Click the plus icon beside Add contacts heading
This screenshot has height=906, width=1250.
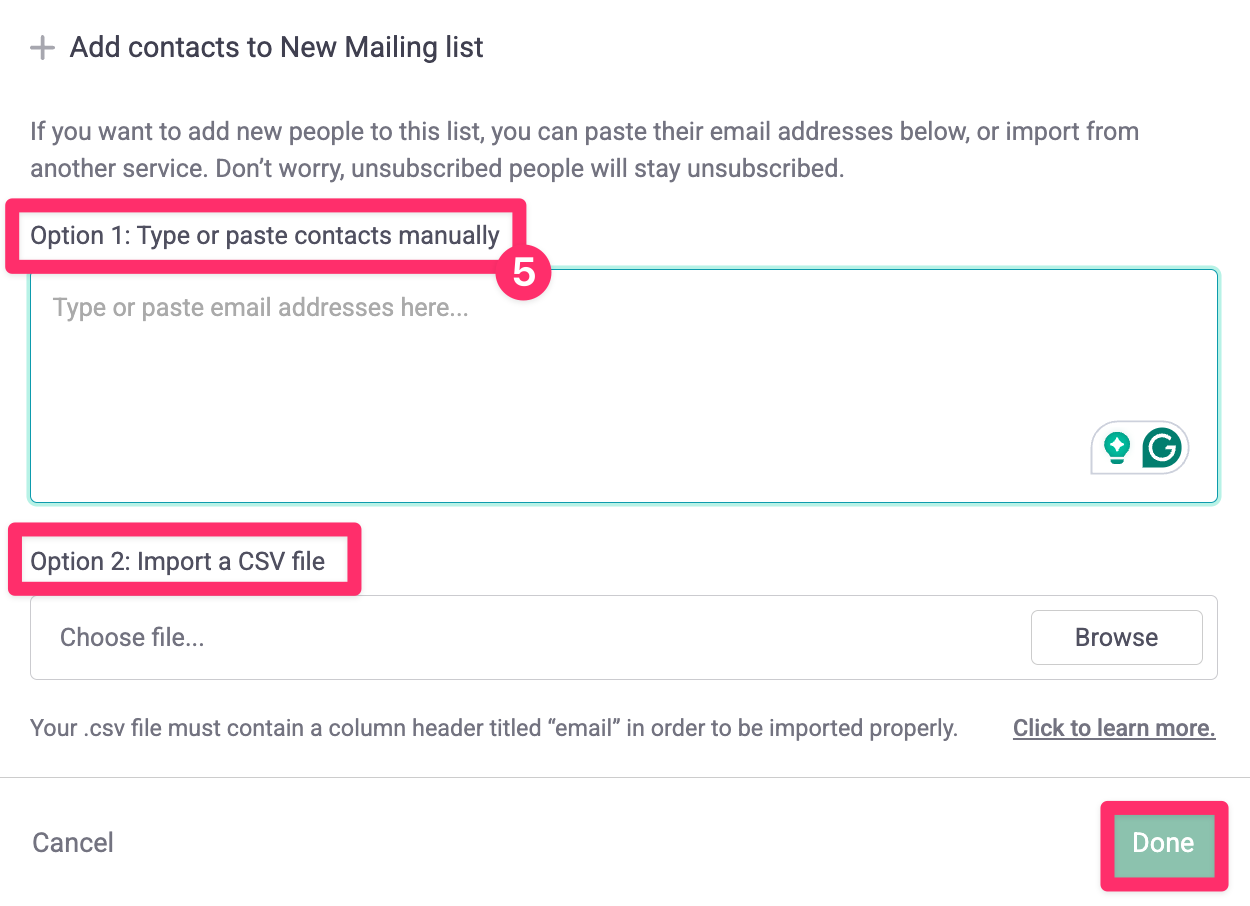tap(42, 48)
